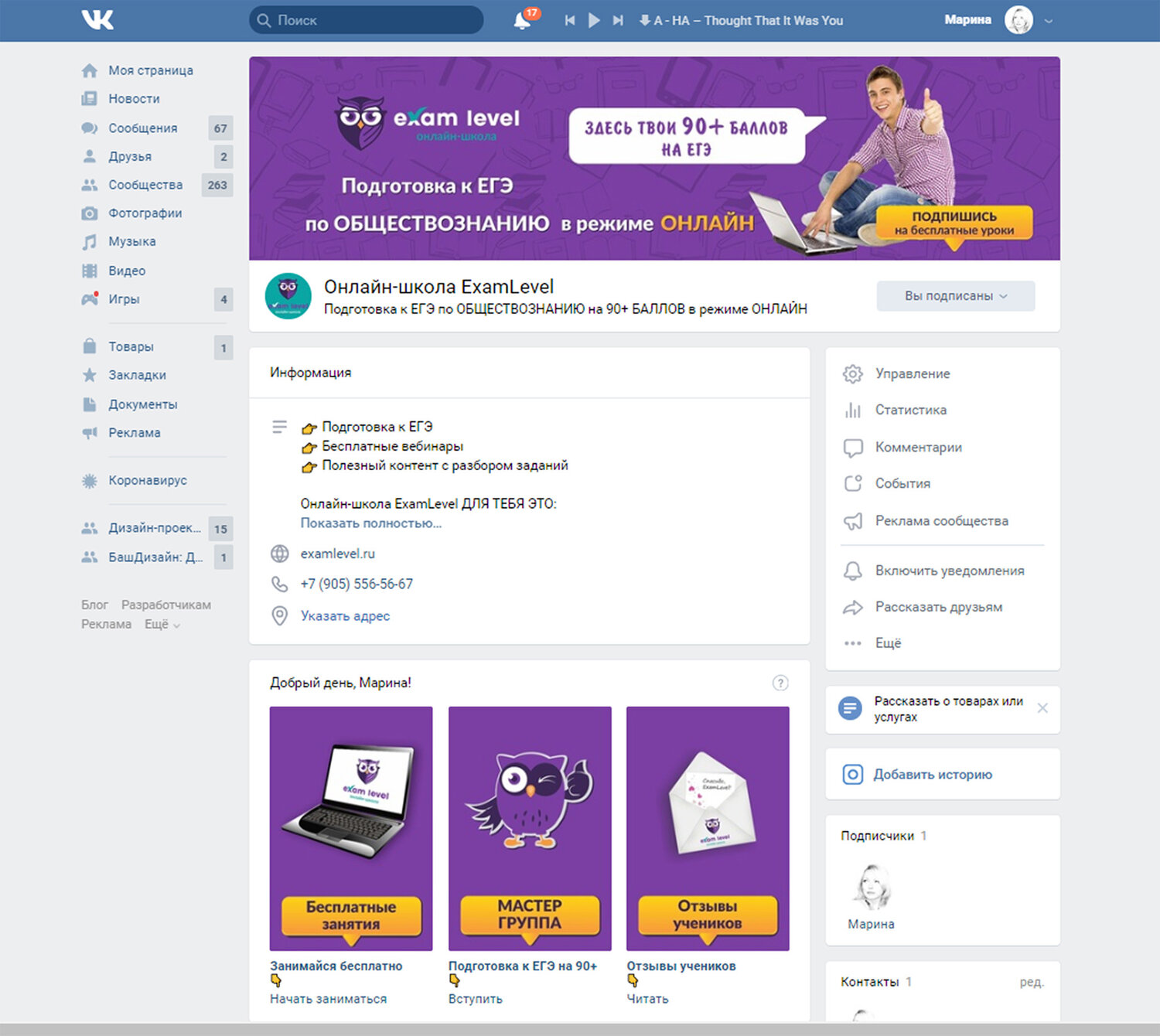The image size is (1160, 1036).
Task: Open subscriber Марина's avatar
Action: pyautogui.click(x=871, y=886)
